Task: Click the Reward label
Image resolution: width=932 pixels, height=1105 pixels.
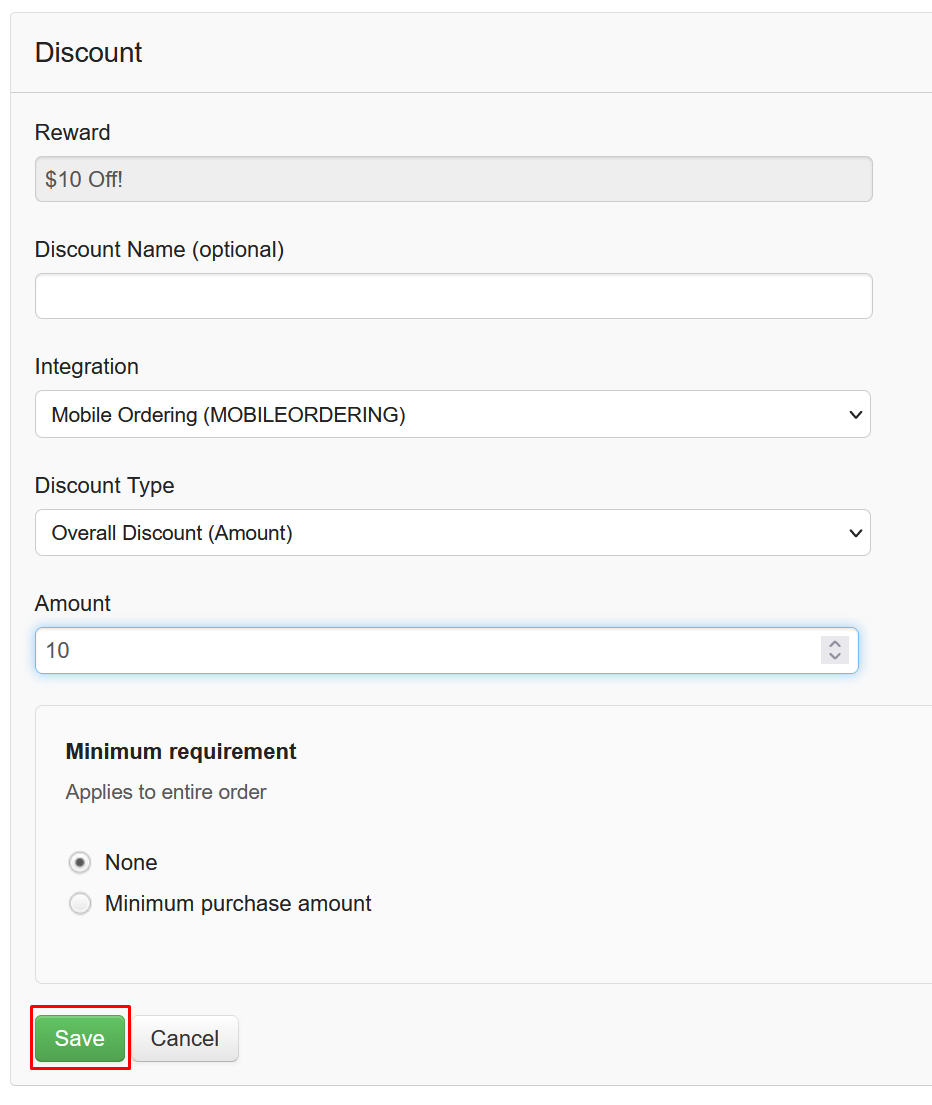Action: coord(73,132)
